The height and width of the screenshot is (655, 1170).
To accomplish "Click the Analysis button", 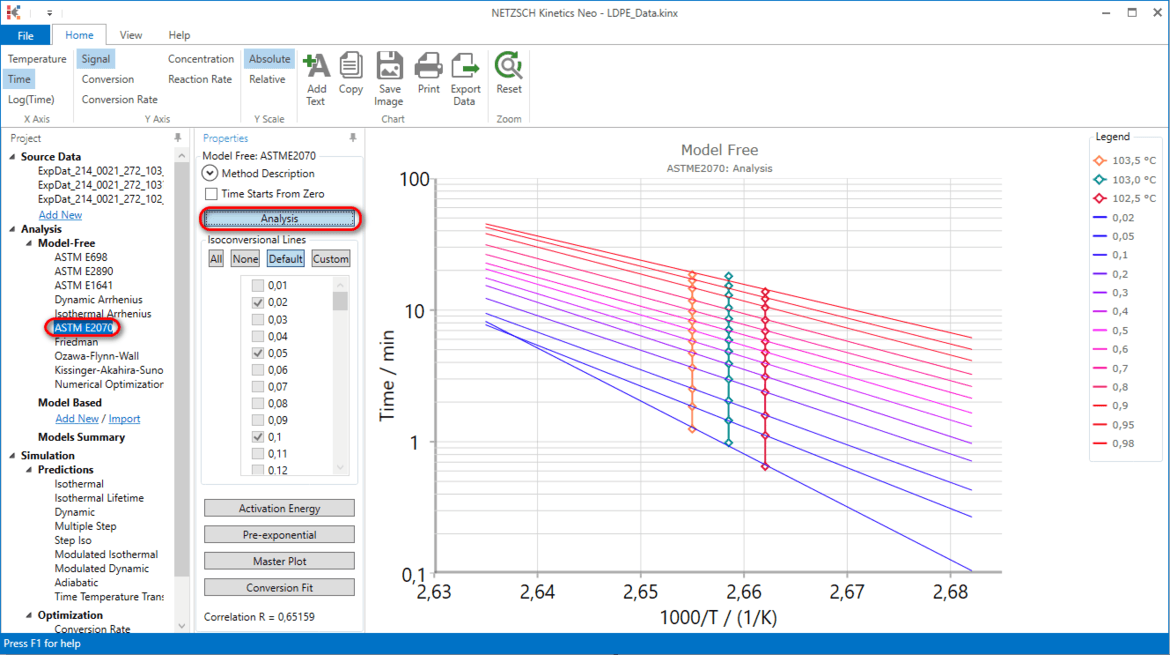I will [279, 219].
